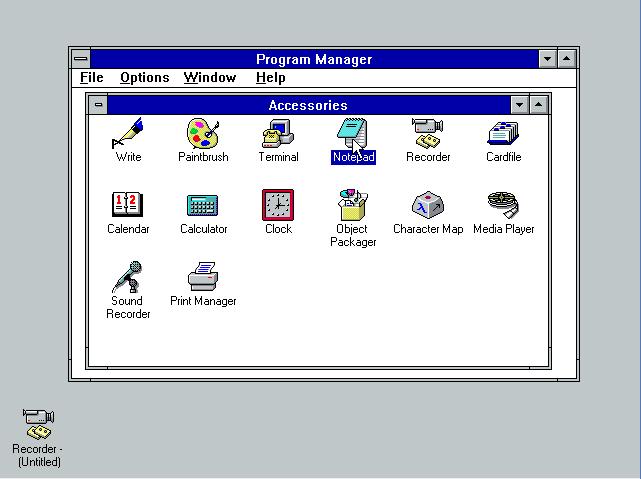Viewport: 641px width, 479px height.
Task: Click the Print Manager label text
Action: point(203,301)
